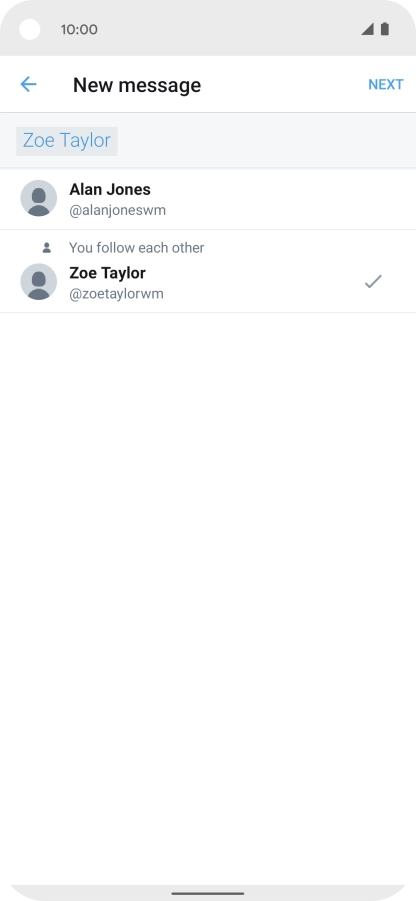
Task: Uncheck the checkmark beside Zoe Taylor
Action: (373, 282)
